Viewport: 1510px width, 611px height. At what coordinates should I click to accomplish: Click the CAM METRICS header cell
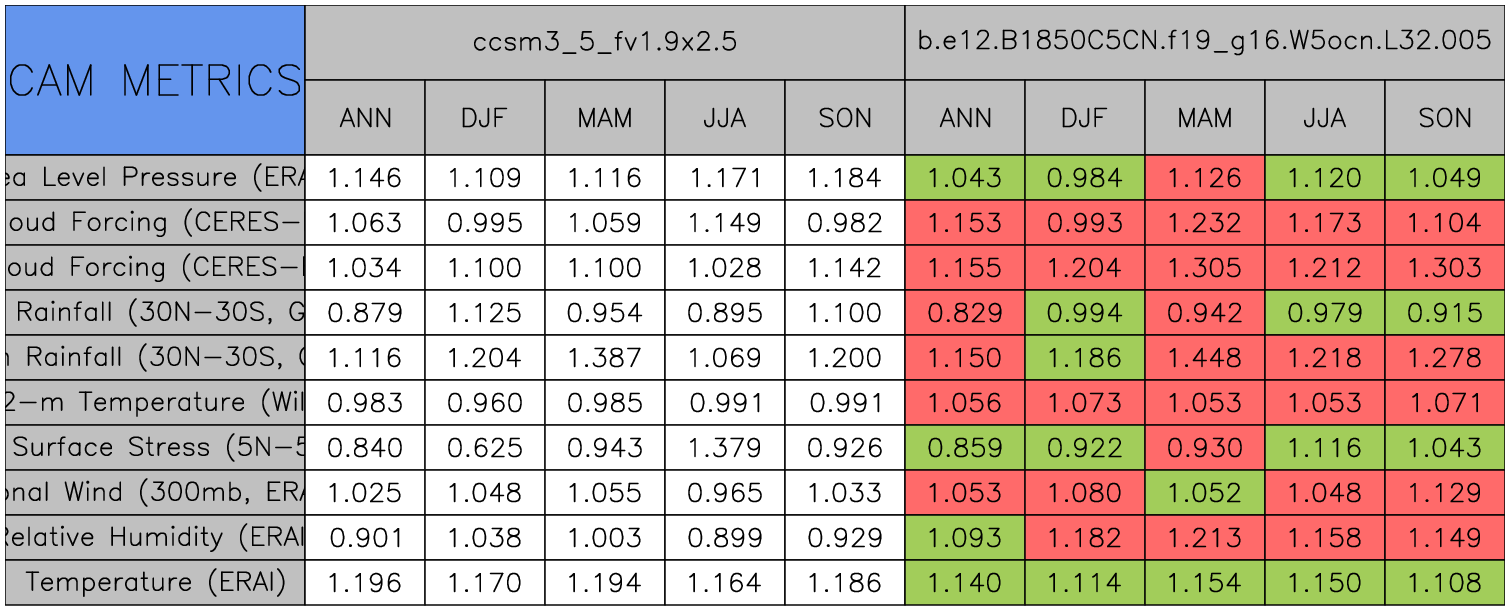(154, 80)
